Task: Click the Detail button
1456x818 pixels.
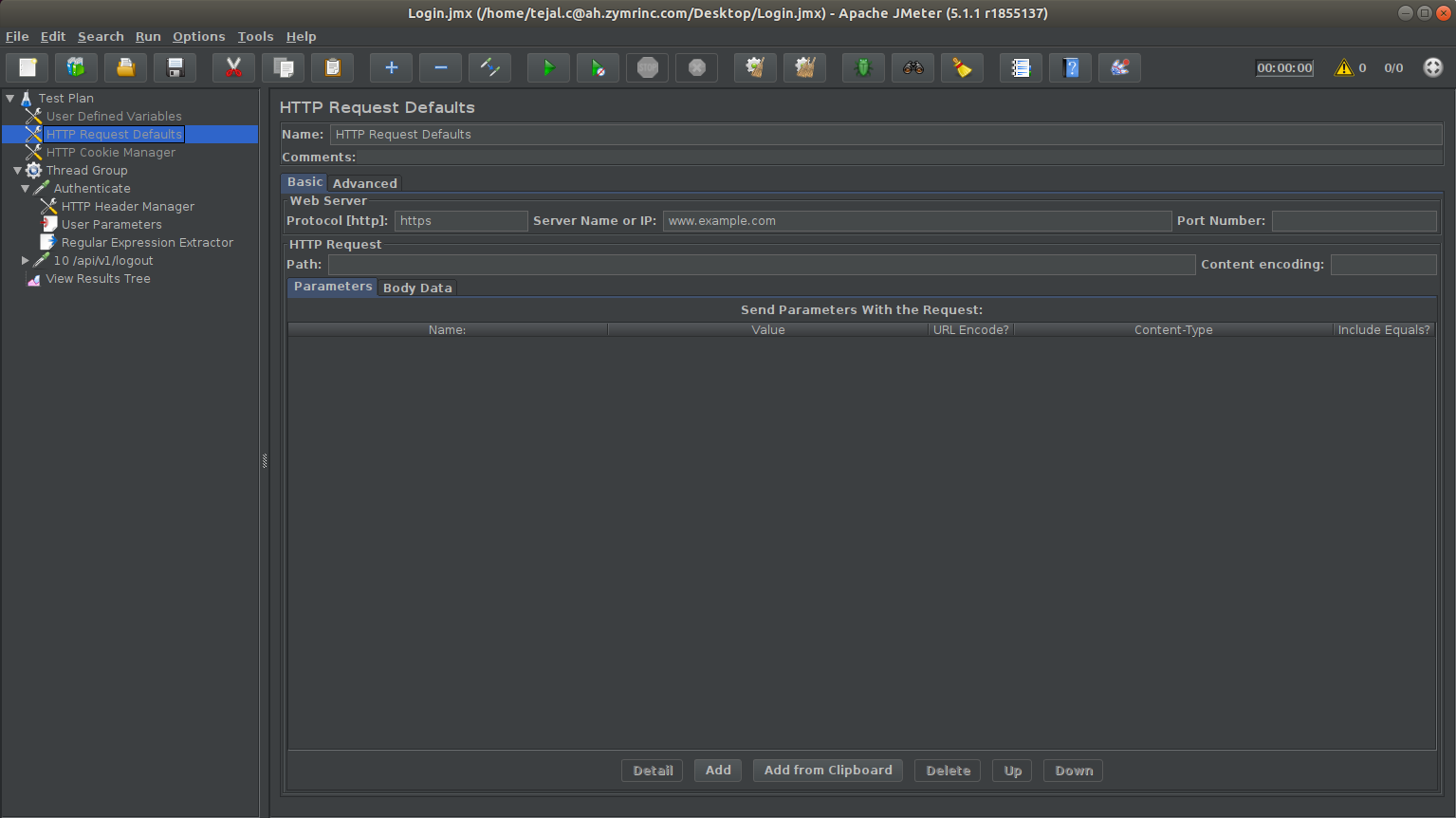Action: coord(653,771)
